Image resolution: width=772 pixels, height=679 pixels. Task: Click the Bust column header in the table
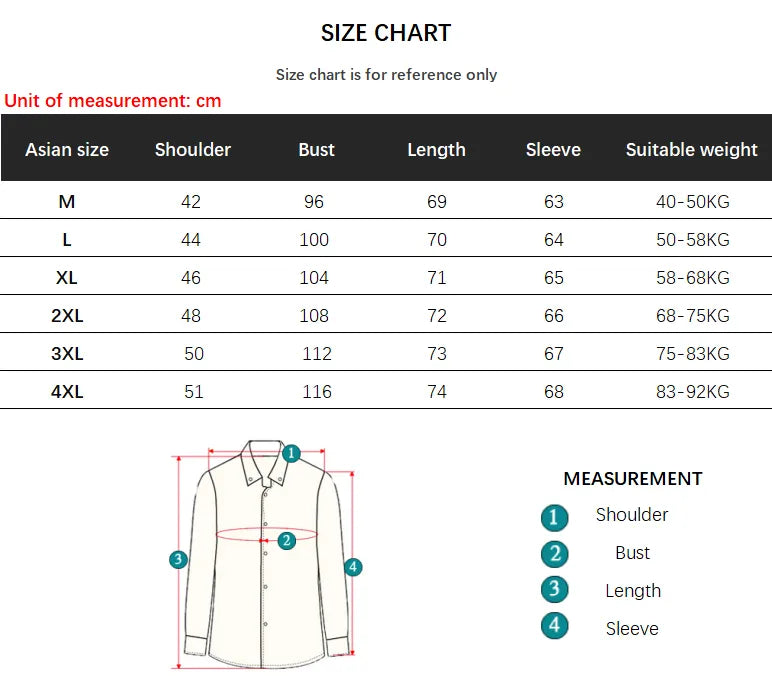(x=316, y=150)
